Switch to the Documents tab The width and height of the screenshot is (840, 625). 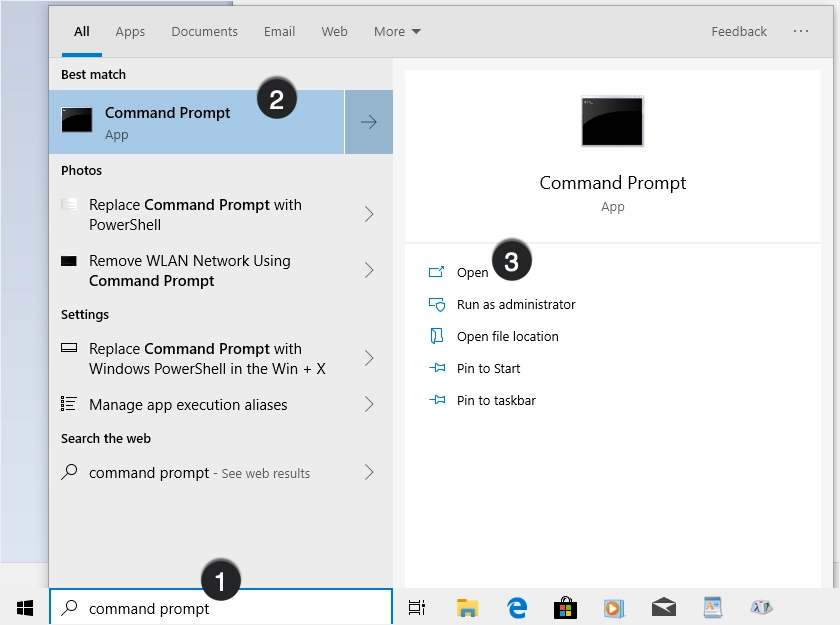[x=204, y=32]
